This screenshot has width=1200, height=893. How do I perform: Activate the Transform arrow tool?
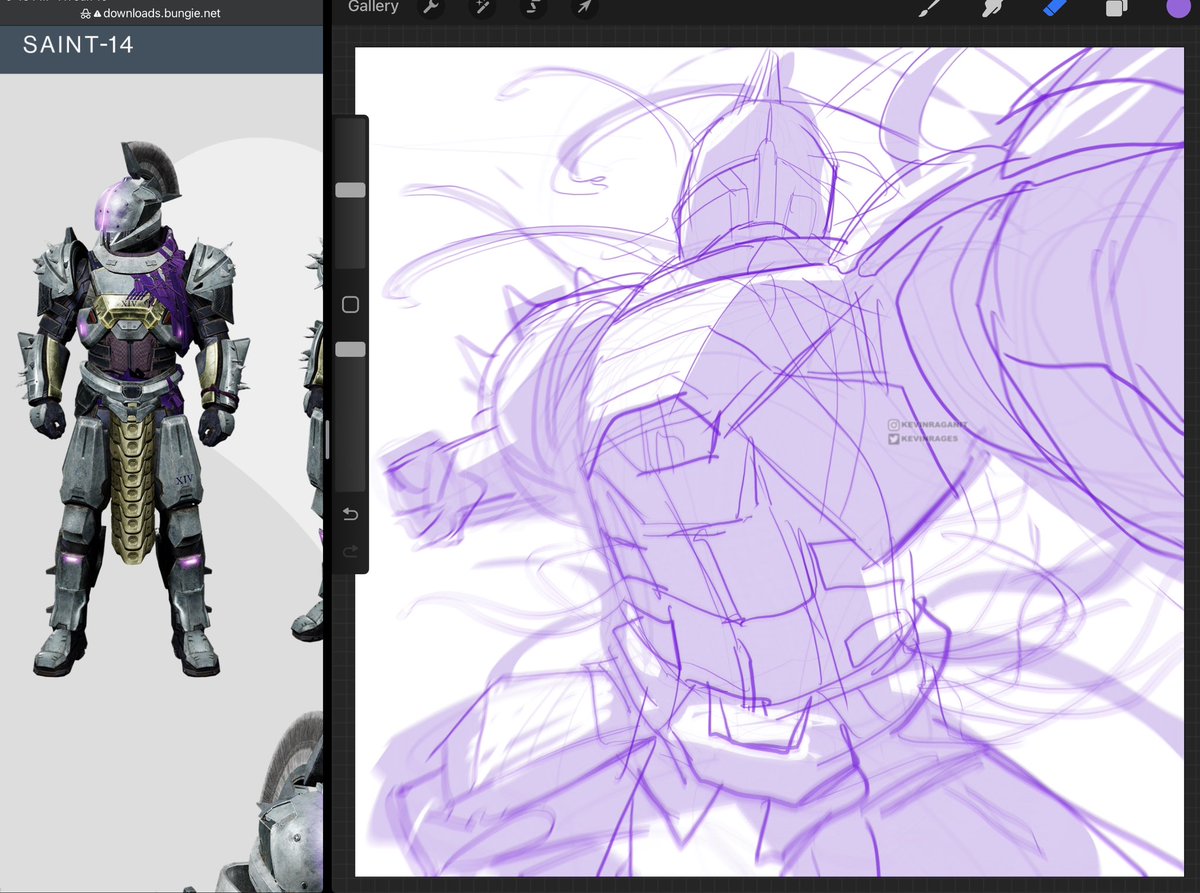click(585, 7)
